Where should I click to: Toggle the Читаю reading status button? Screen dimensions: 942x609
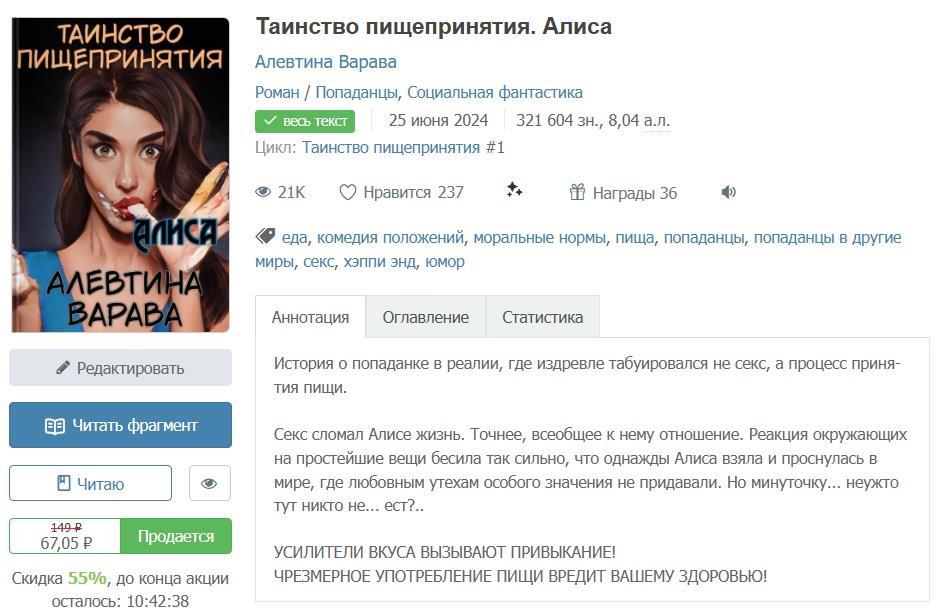point(90,483)
